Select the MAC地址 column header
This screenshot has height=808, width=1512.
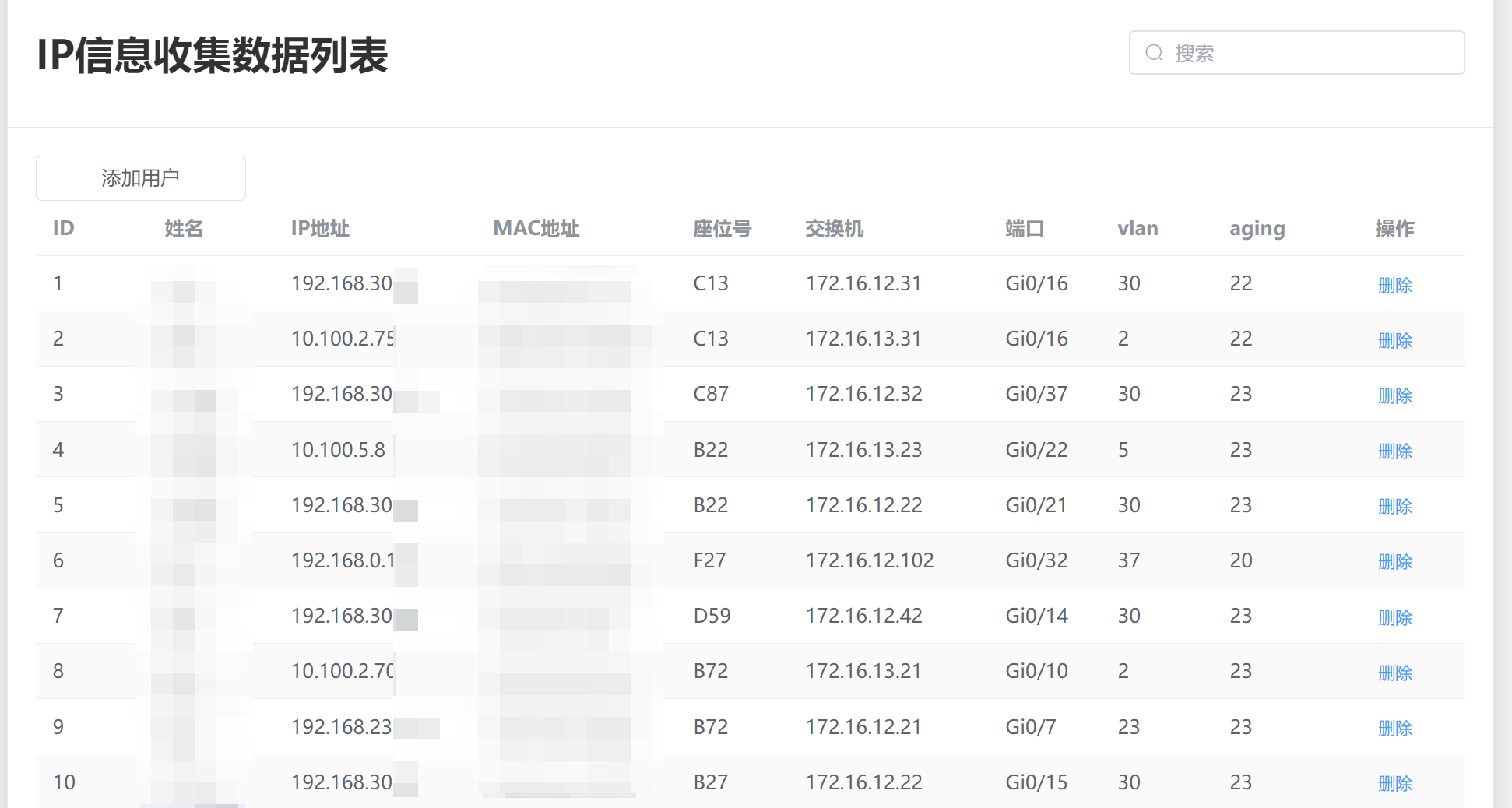[x=536, y=228]
